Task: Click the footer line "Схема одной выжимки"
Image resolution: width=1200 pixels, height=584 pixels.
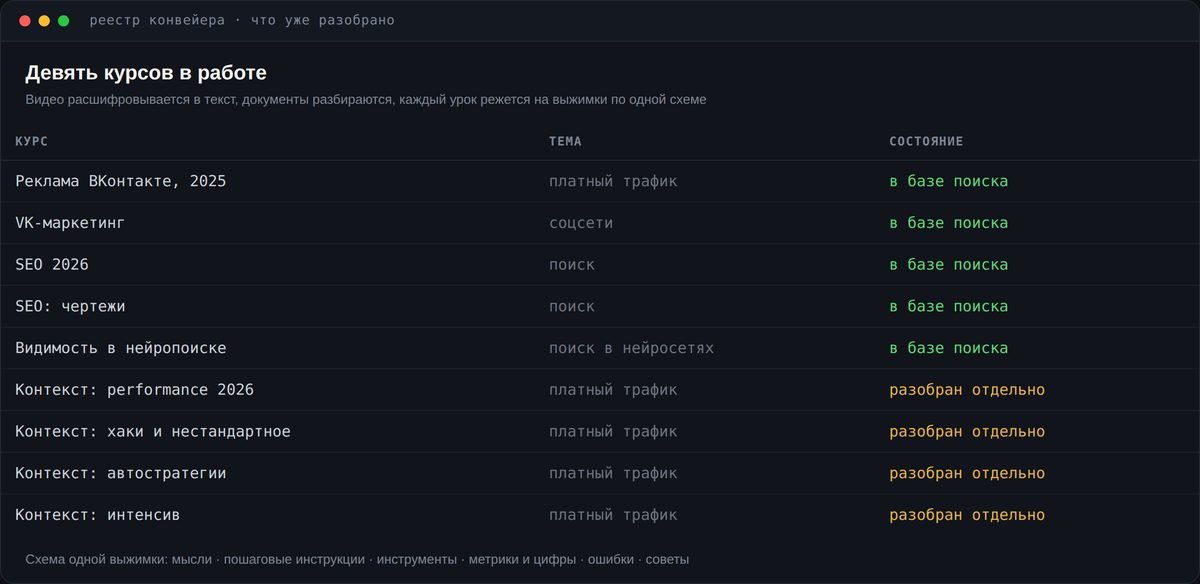Action: 357,560
